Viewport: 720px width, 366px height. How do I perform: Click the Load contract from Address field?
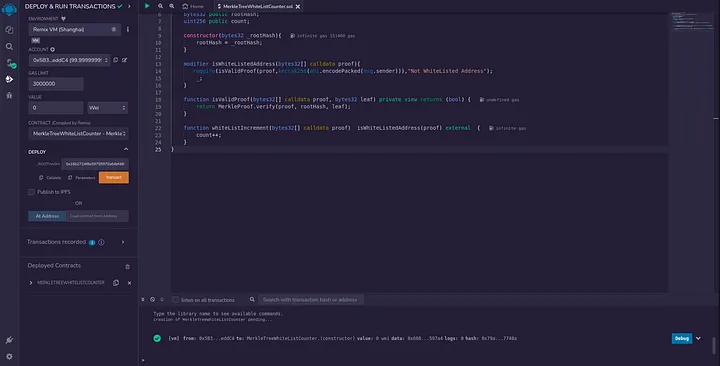point(97,216)
